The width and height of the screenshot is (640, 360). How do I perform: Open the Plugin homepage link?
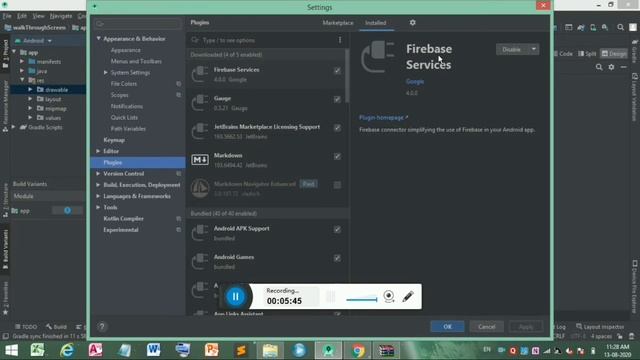[383, 118]
